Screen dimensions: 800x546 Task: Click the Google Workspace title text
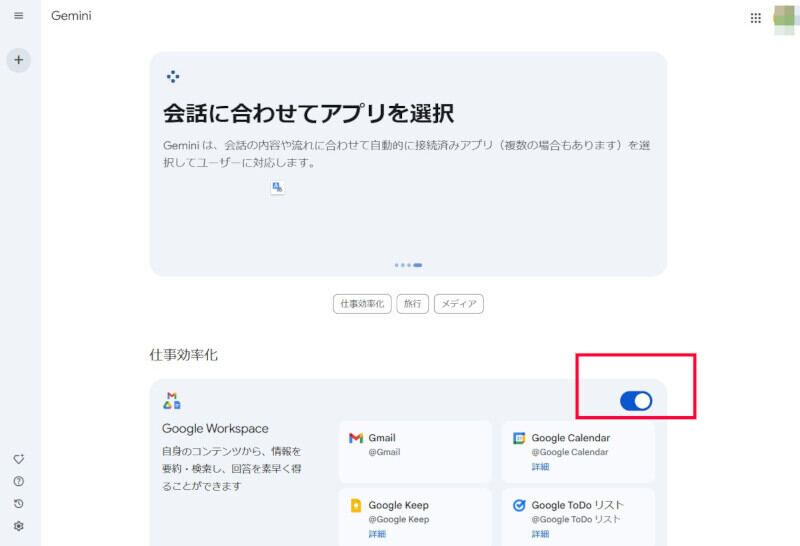point(215,429)
